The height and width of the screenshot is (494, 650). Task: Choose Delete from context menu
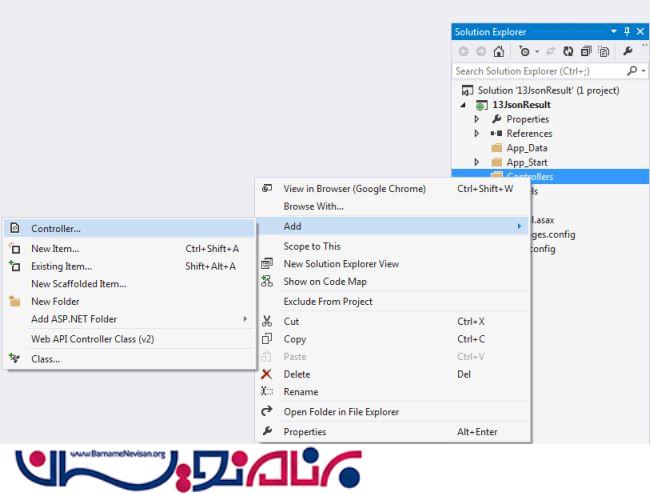coord(393,374)
